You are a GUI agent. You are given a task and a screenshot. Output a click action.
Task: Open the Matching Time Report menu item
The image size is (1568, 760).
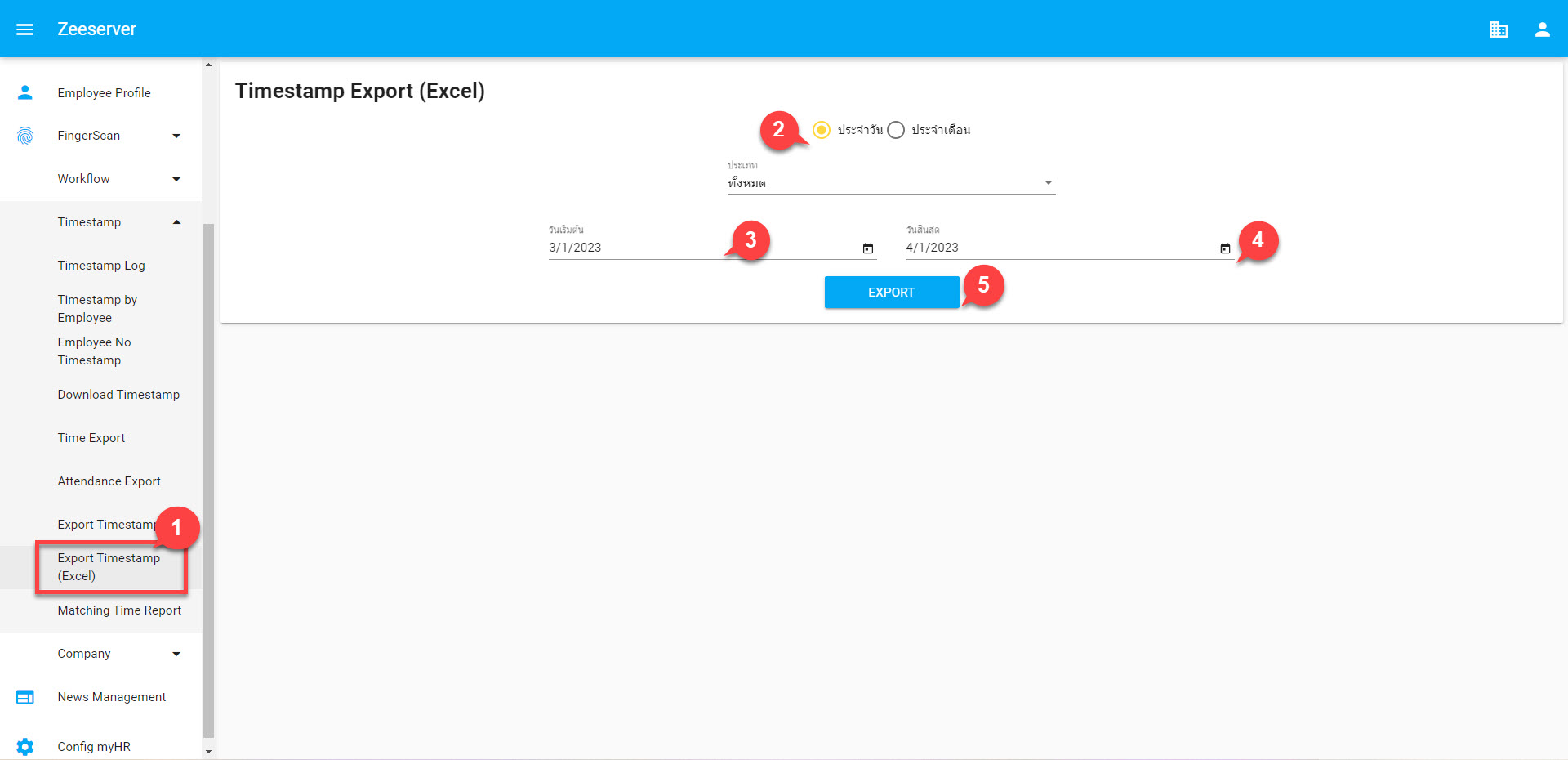119,610
